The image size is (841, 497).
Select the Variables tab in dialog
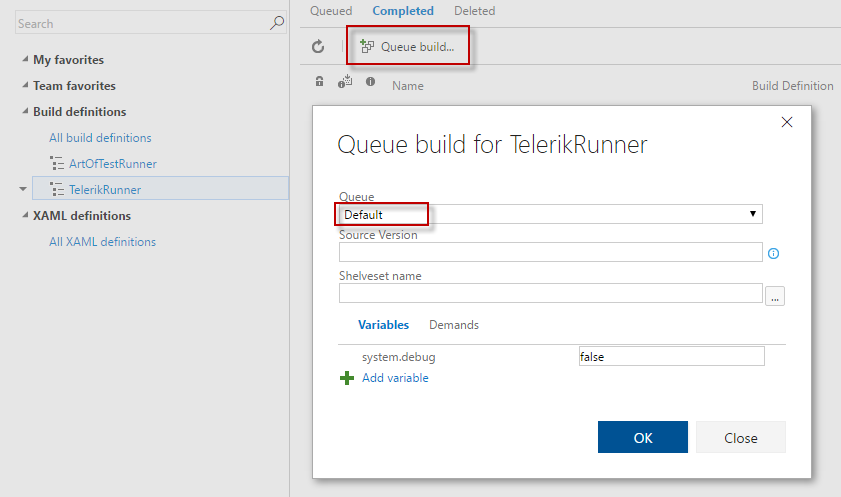click(383, 325)
